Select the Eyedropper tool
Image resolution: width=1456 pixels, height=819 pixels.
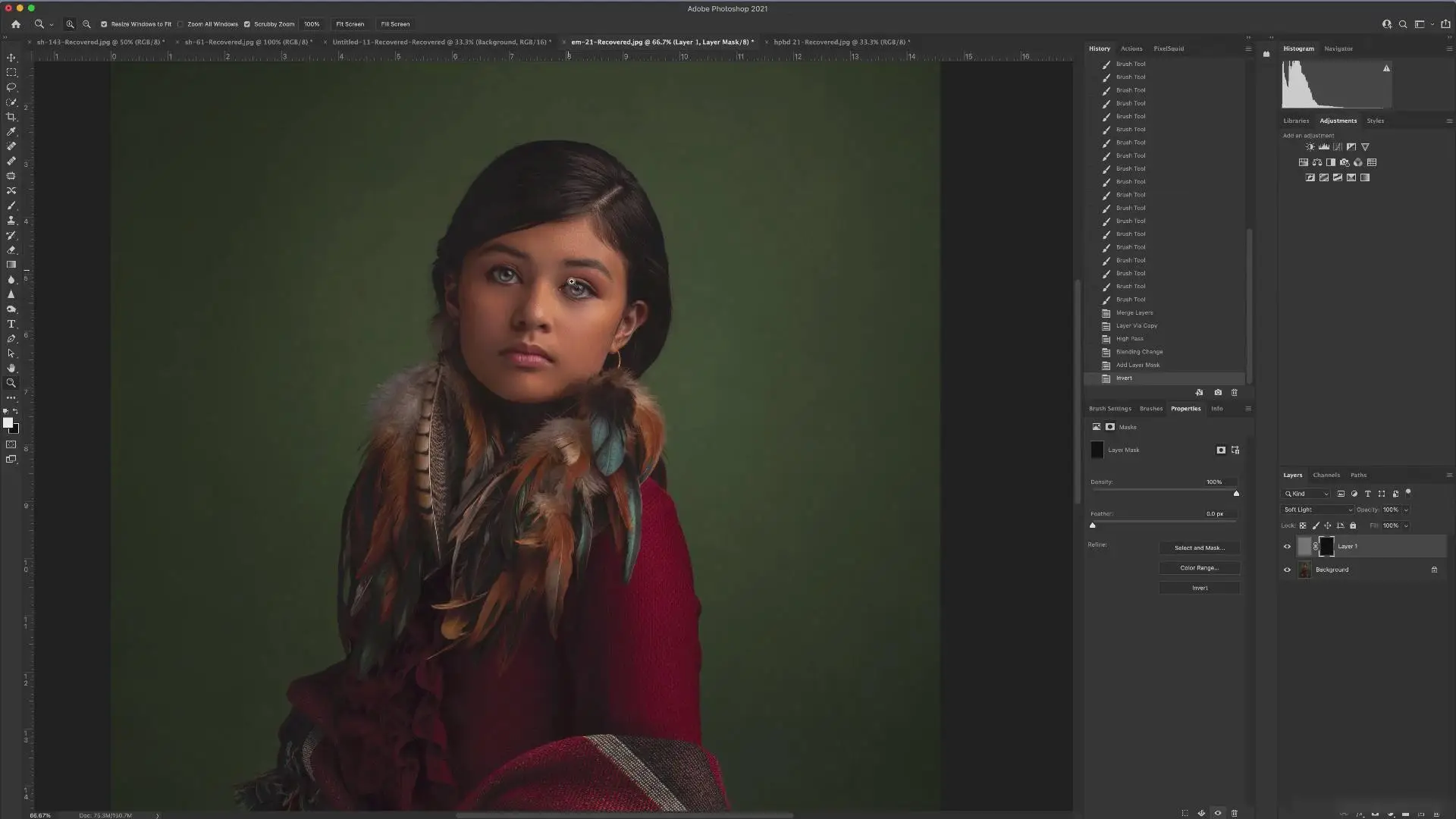coord(11,131)
